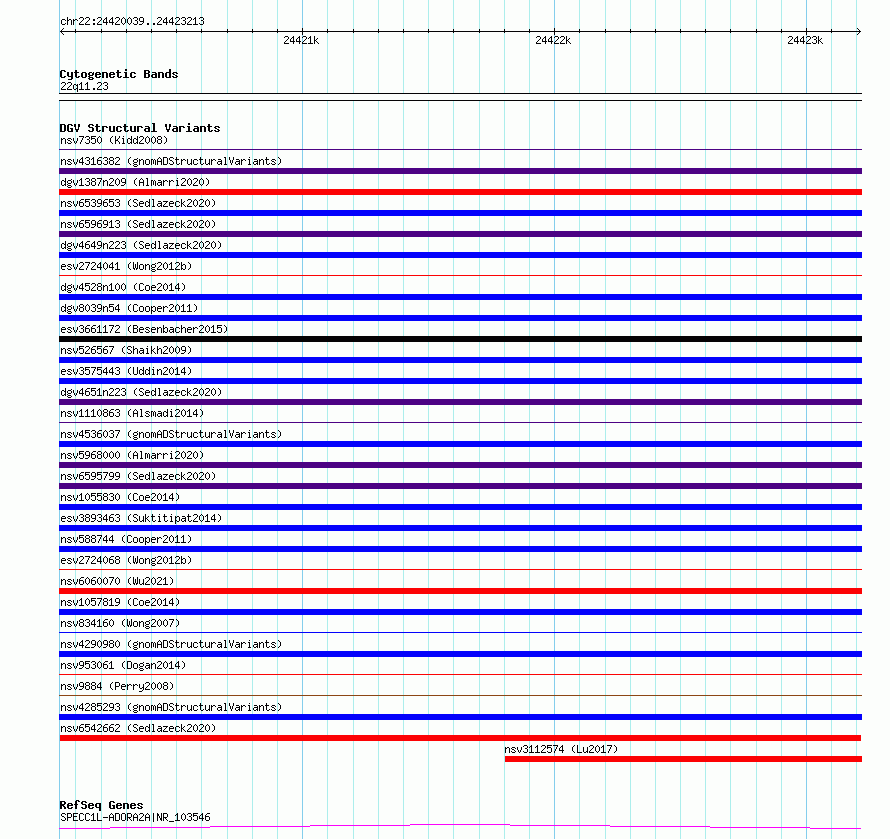Select esv3575443 (Uddin2014) variant
This screenshot has width=890, height=839.
[x=126, y=371]
